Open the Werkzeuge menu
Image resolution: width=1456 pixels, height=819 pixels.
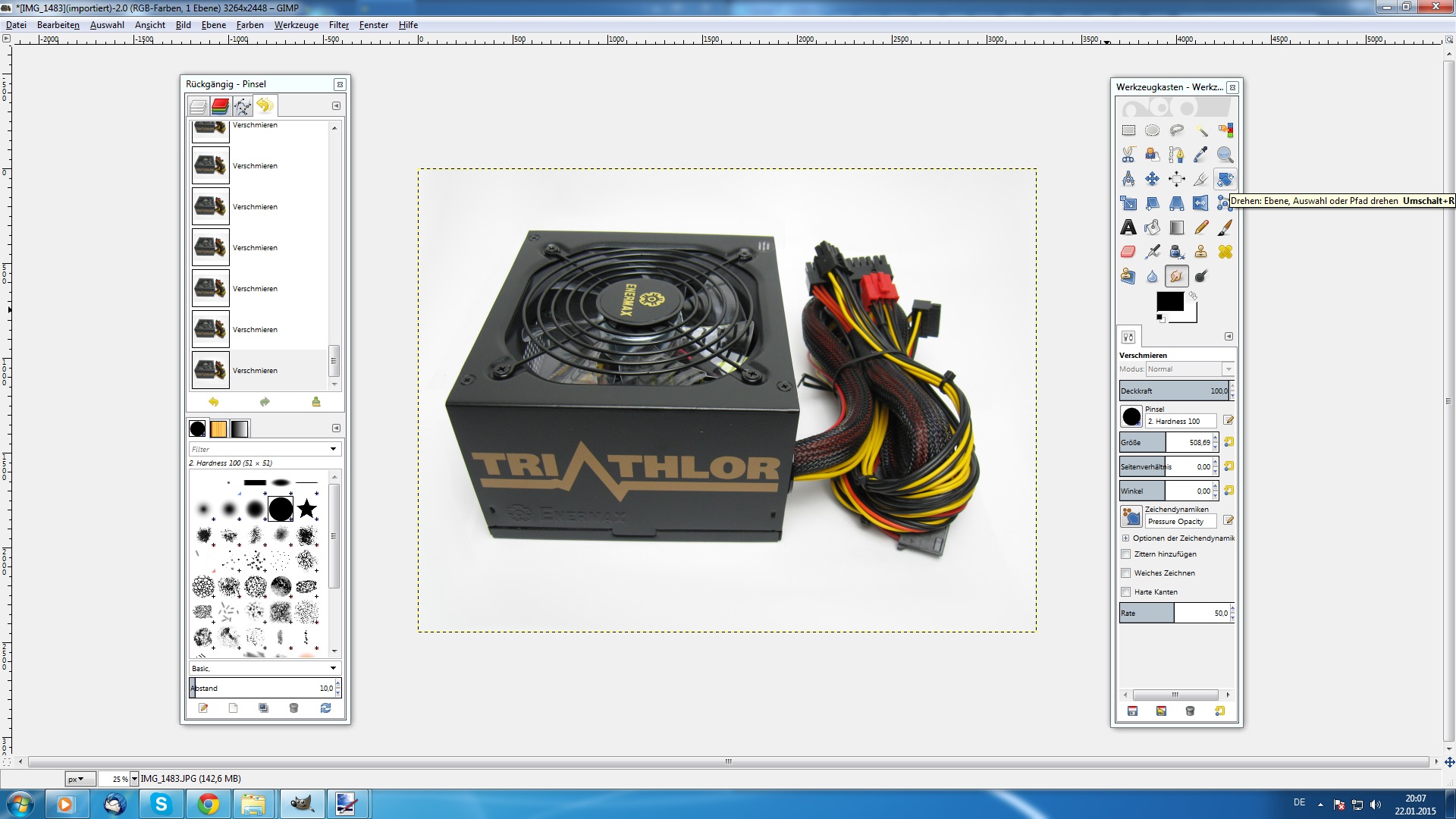click(297, 25)
